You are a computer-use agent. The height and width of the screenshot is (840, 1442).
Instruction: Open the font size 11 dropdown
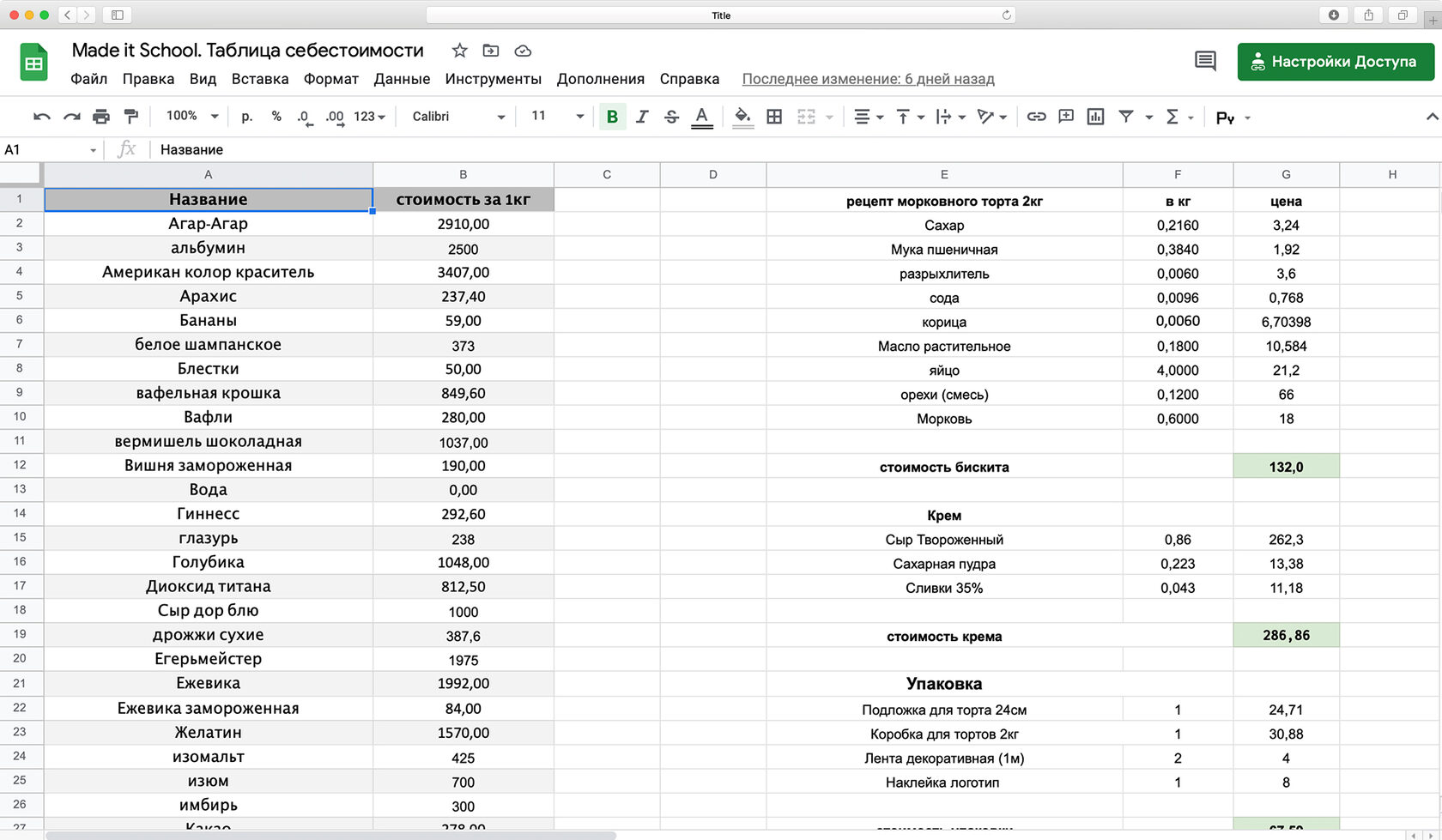557,117
